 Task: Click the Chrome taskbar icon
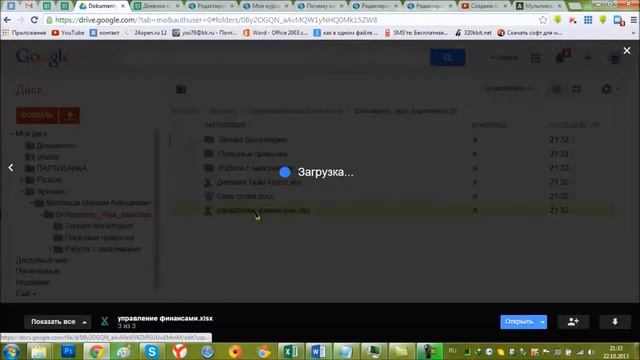(96, 351)
